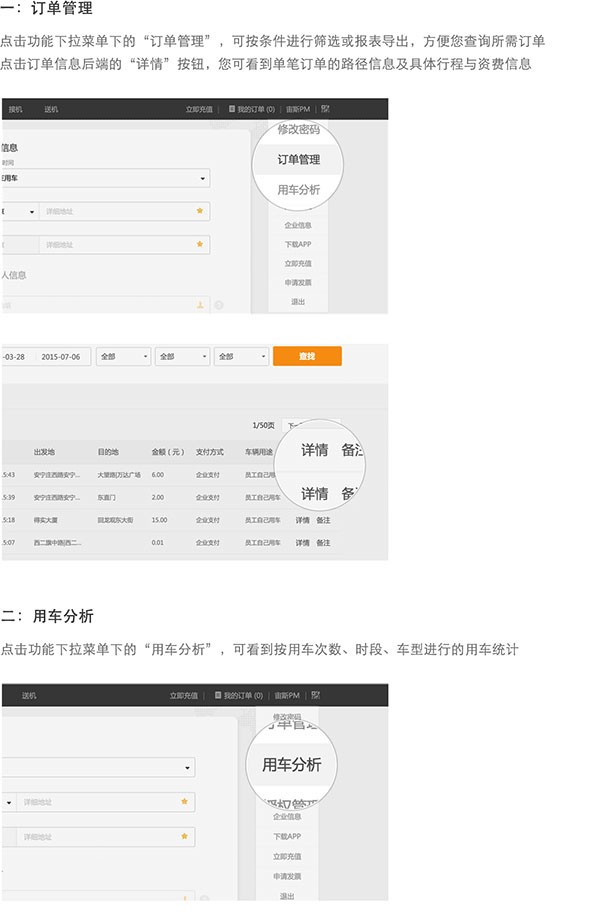The height and width of the screenshot is (915, 595).
Task: Click the QR code icon in the dark top bar of the 用车分析 illustration
Action: coord(316,696)
